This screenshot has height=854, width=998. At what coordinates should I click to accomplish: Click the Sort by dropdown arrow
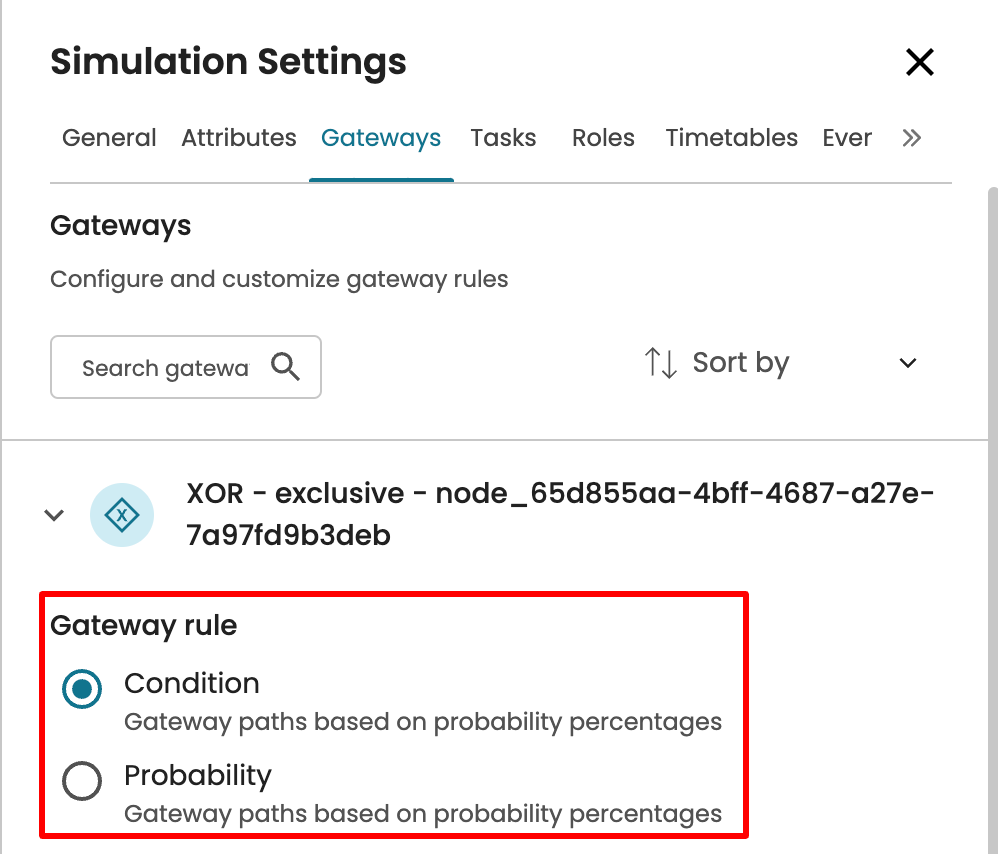click(x=908, y=363)
